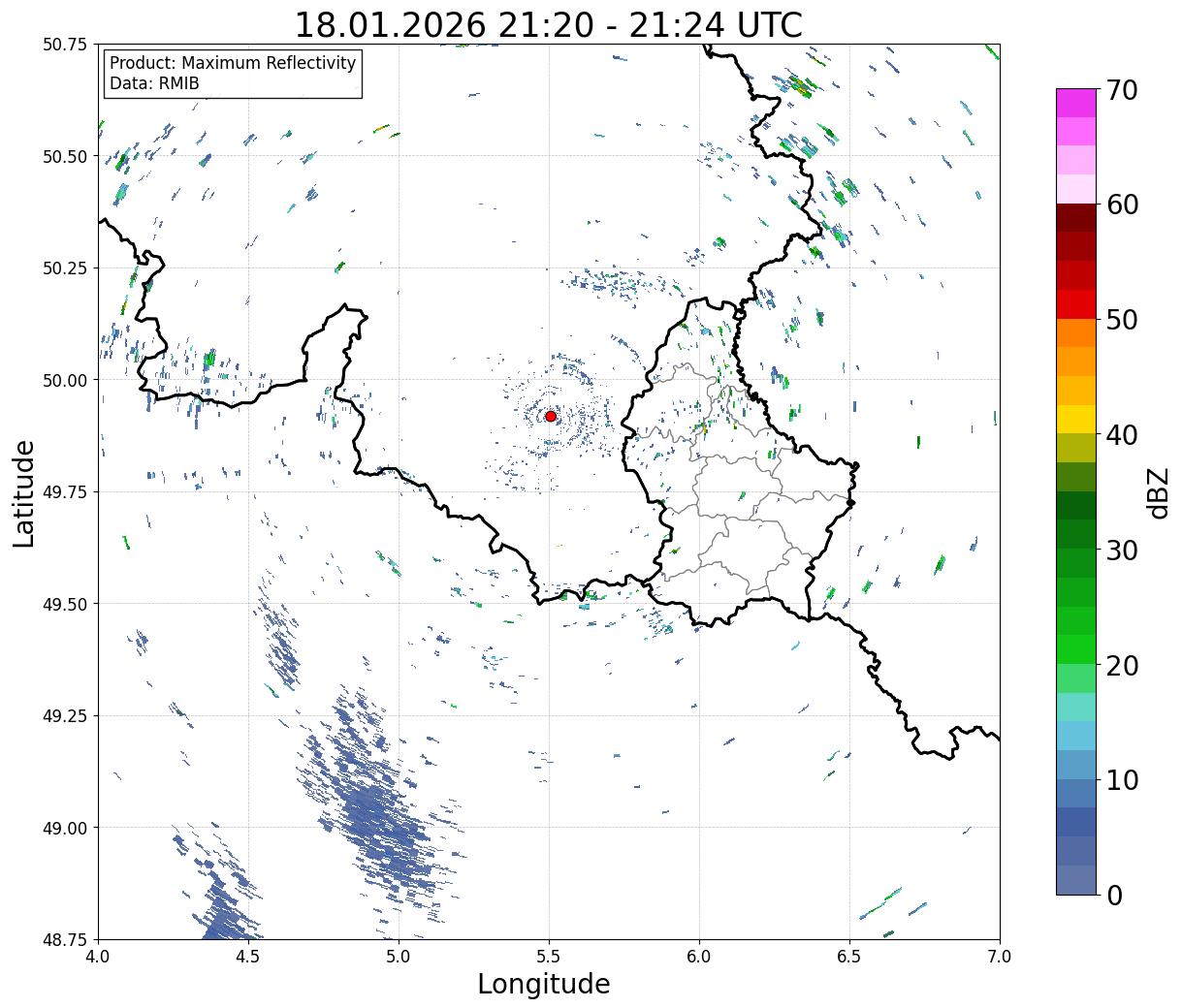This screenshot has height=1008, width=1182.
Task: Click latitude tick label '49.00'
Action: click(65, 828)
